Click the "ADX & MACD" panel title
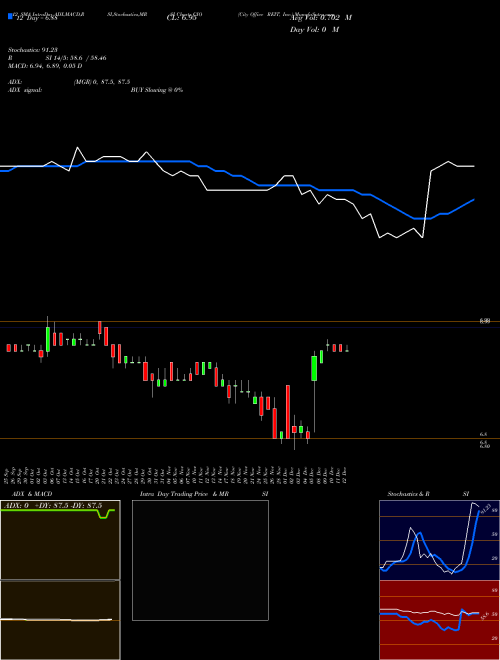Screen dimensions: 500x660 (32, 494)
